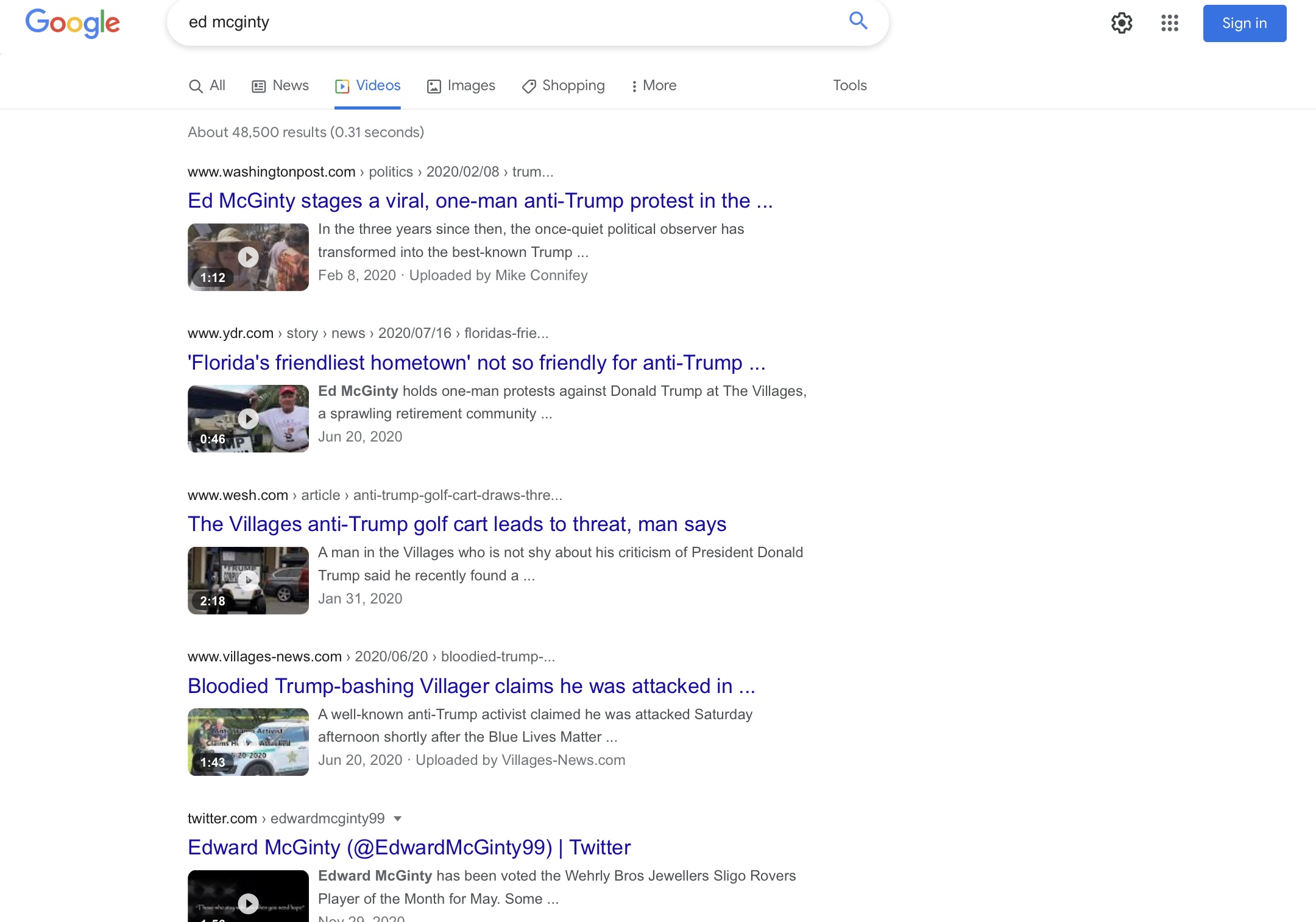Open the Tools options
The width and height of the screenshot is (1316, 922).
pos(850,85)
